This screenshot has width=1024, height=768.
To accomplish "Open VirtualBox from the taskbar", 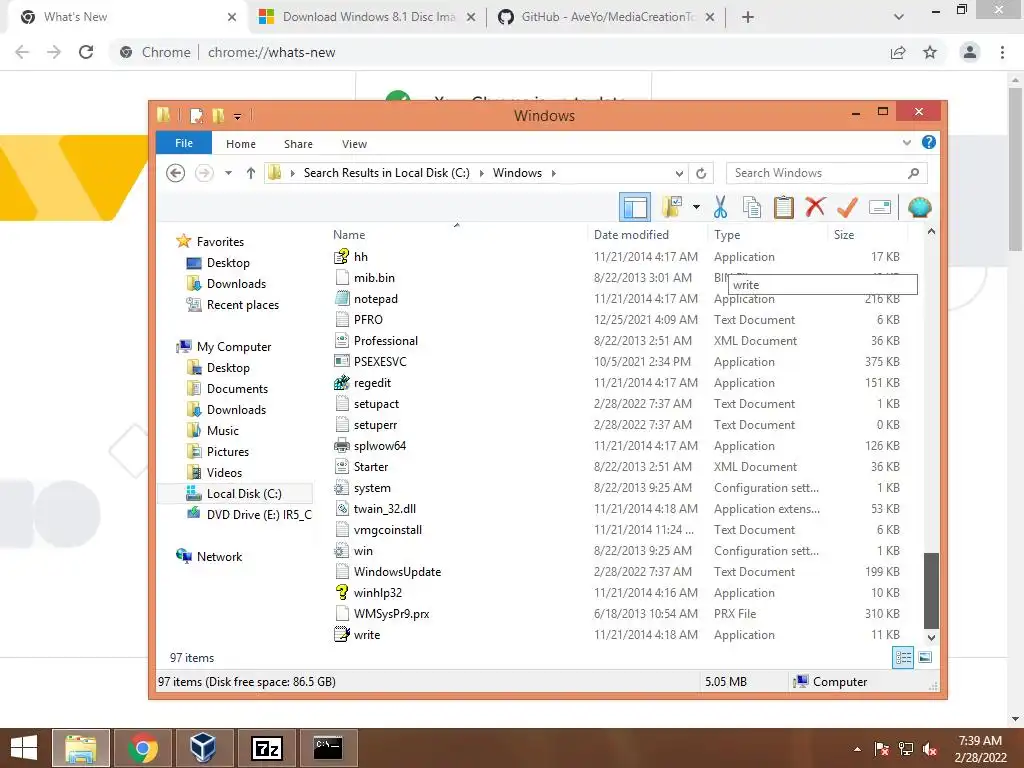I will coord(203,748).
